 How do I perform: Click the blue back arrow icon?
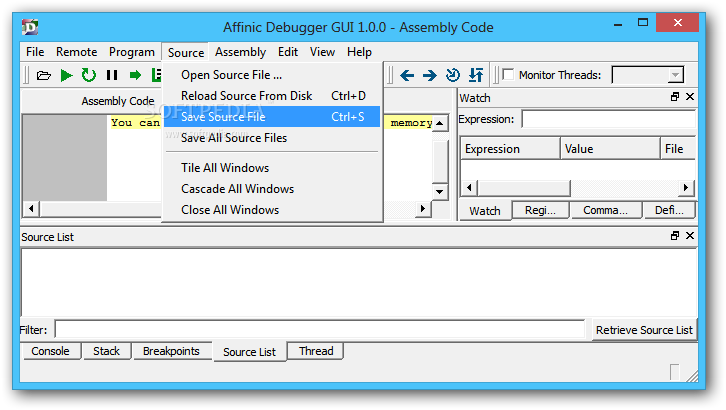[x=407, y=75]
